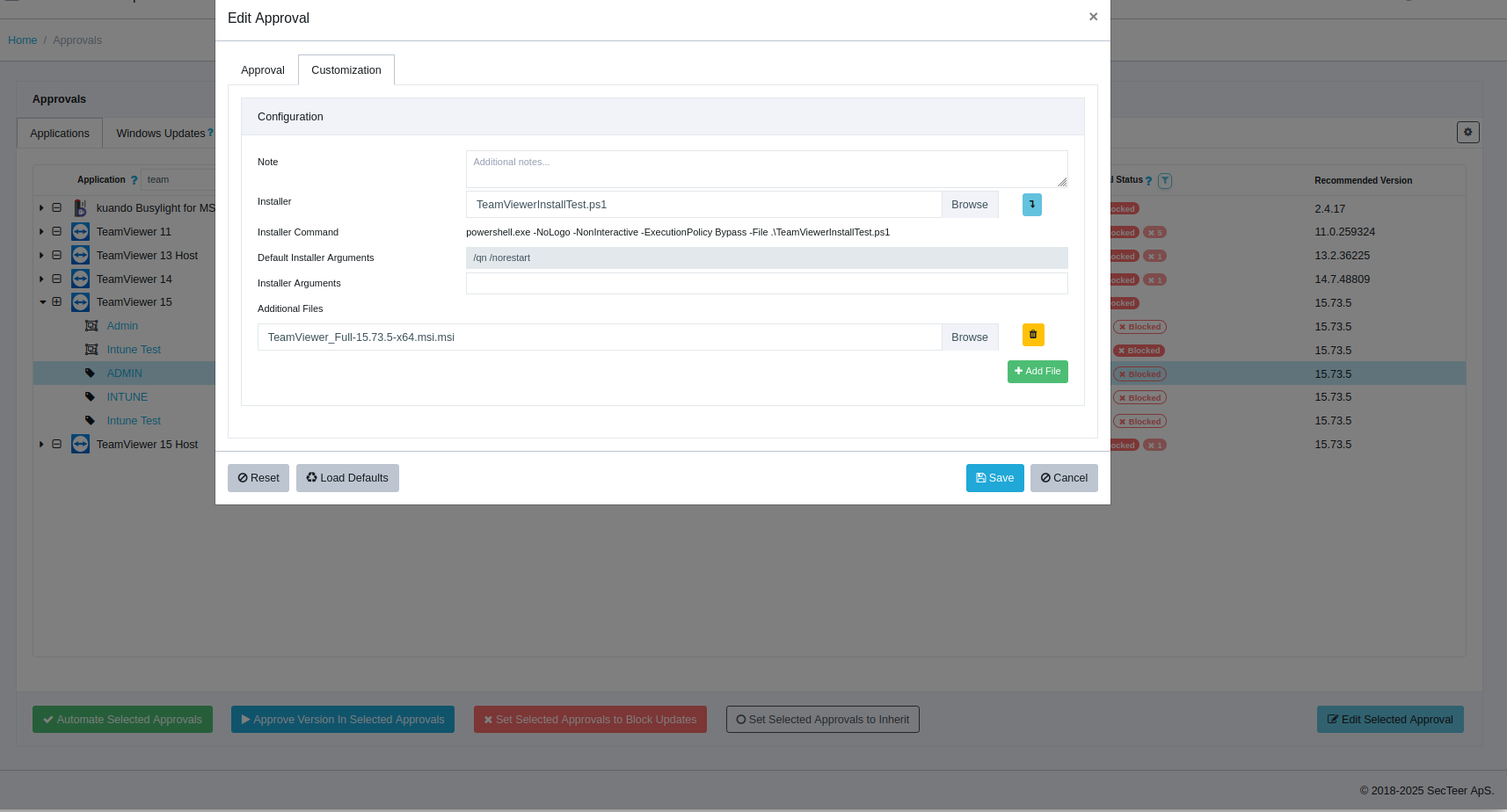Image resolution: width=1507 pixels, height=812 pixels.
Task: Toggle selection box for TeamViewer 13 Host
Action: pyautogui.click(x=57, y=256)
